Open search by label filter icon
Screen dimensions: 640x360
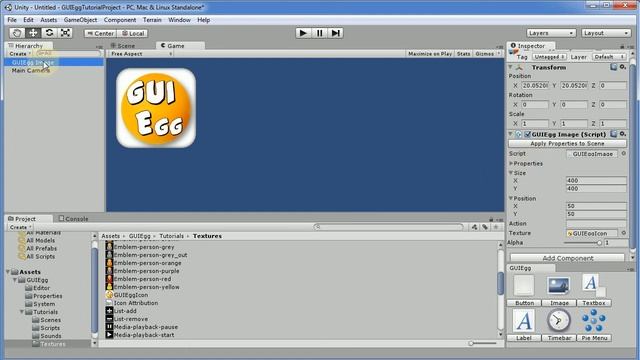point(485,227)
